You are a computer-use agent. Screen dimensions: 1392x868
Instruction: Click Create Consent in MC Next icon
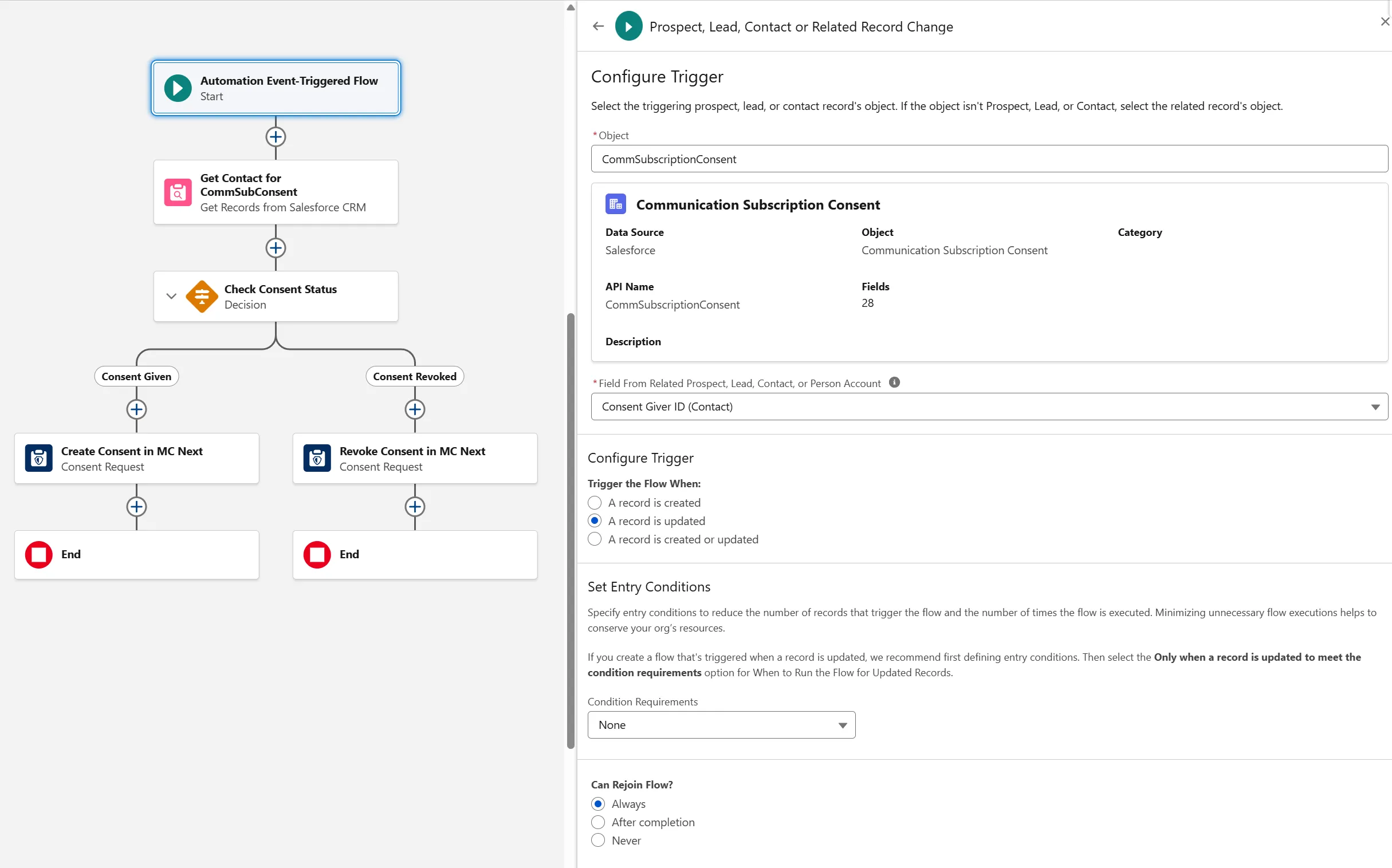point(38,458)
